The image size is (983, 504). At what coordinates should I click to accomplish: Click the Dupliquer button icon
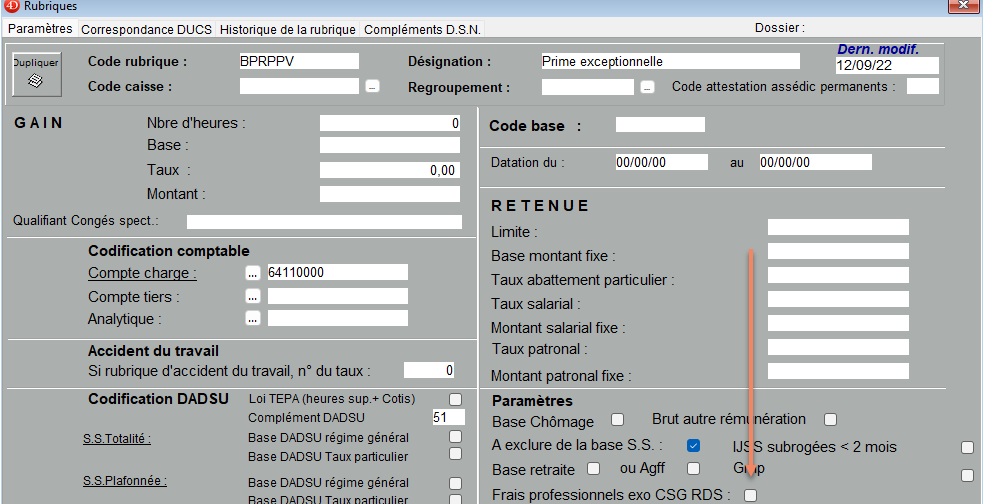point(36,74)
